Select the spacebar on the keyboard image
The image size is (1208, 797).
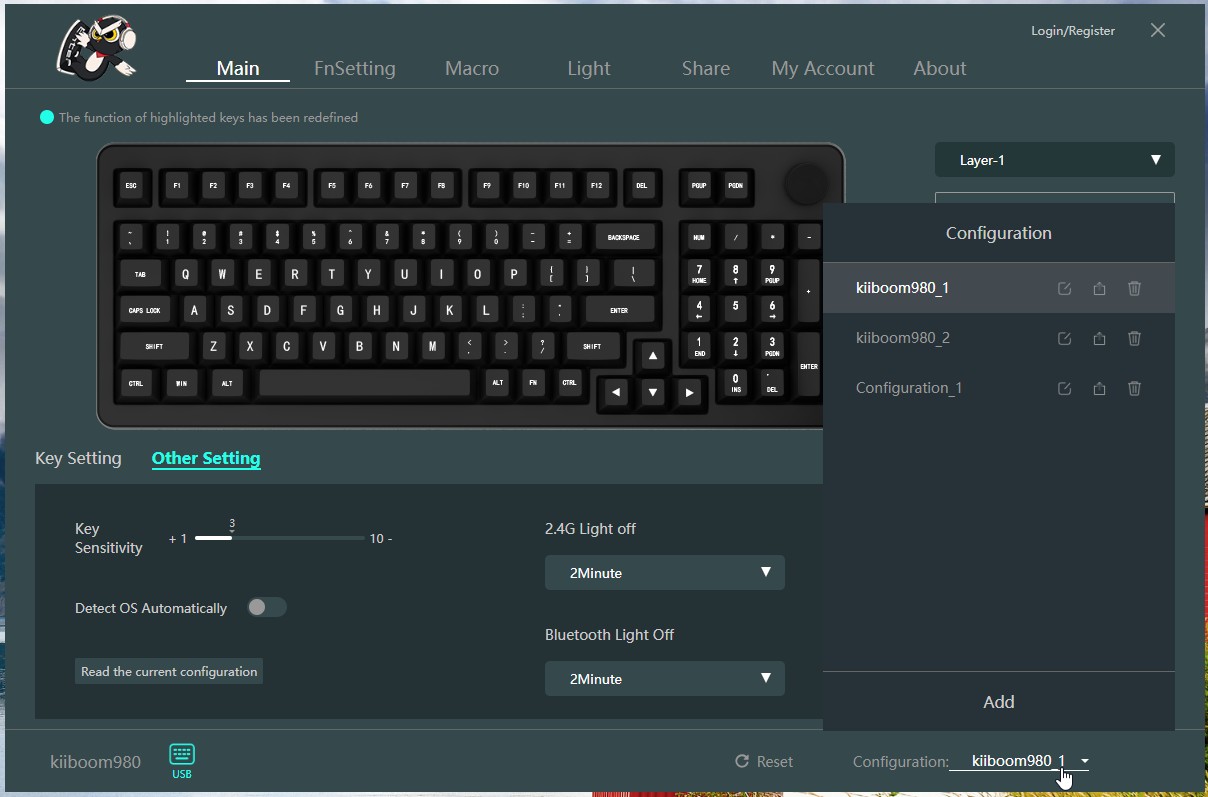pyautogui.click(x=365, y=383)
